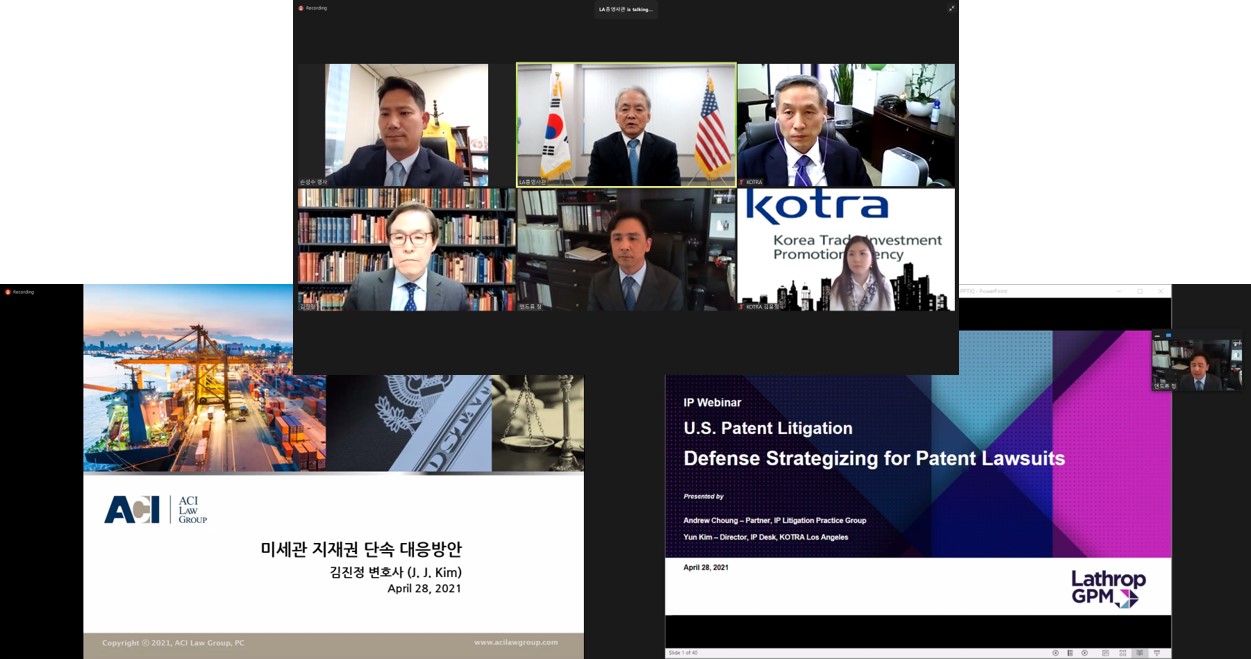Click the PowerPoint window title text

(x=983, y=291)
